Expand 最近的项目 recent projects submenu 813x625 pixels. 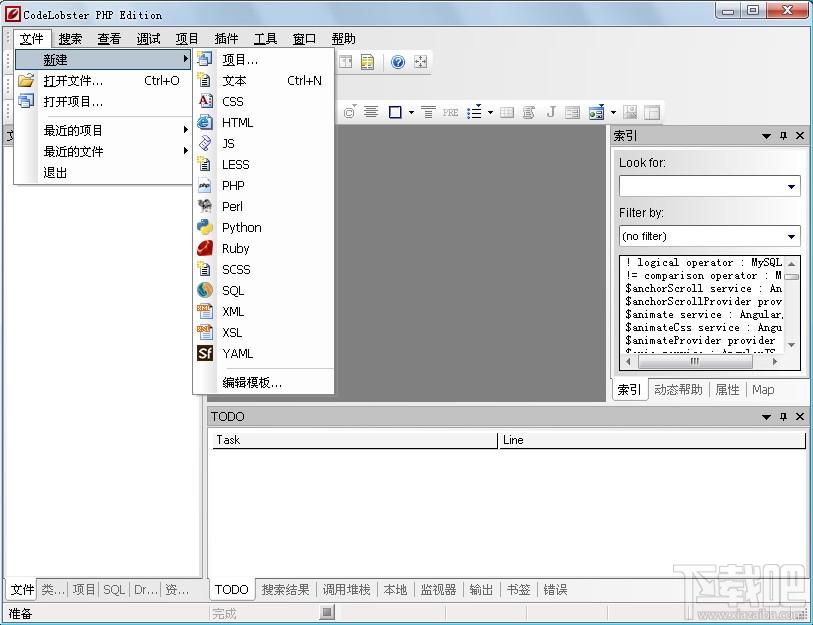(x=103, y=130)
